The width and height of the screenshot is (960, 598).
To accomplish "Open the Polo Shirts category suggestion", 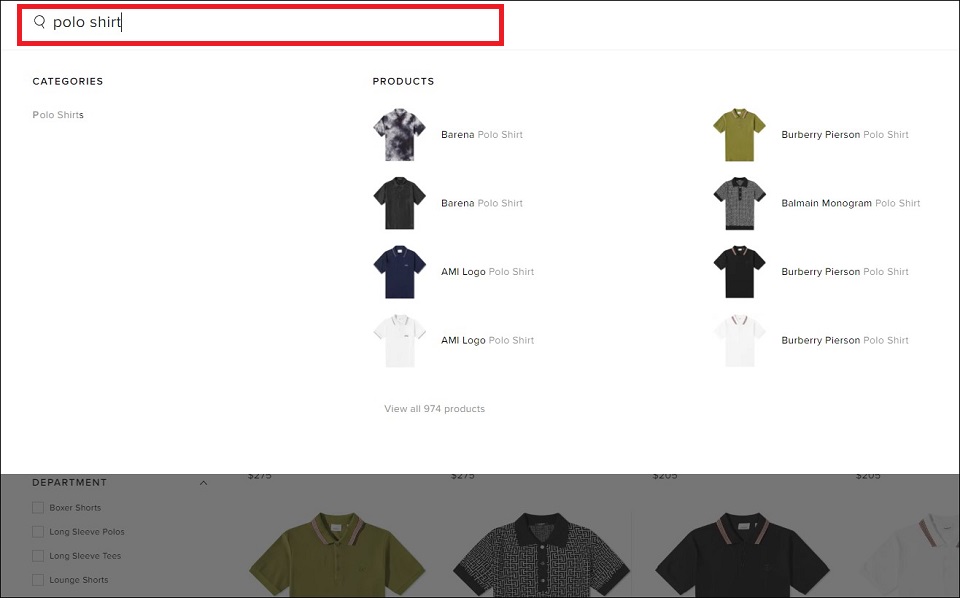I will 58,115.
